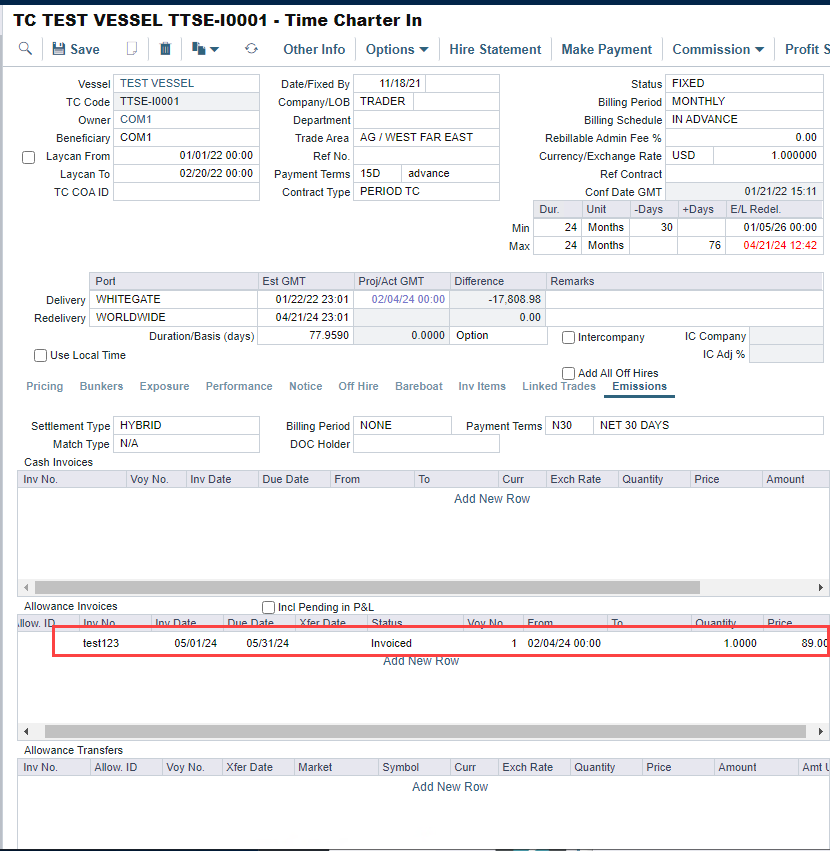The width and height of the screenshot is (830, 851).
Task: Click the refresh arrows icon
Action: click(251, 49)
